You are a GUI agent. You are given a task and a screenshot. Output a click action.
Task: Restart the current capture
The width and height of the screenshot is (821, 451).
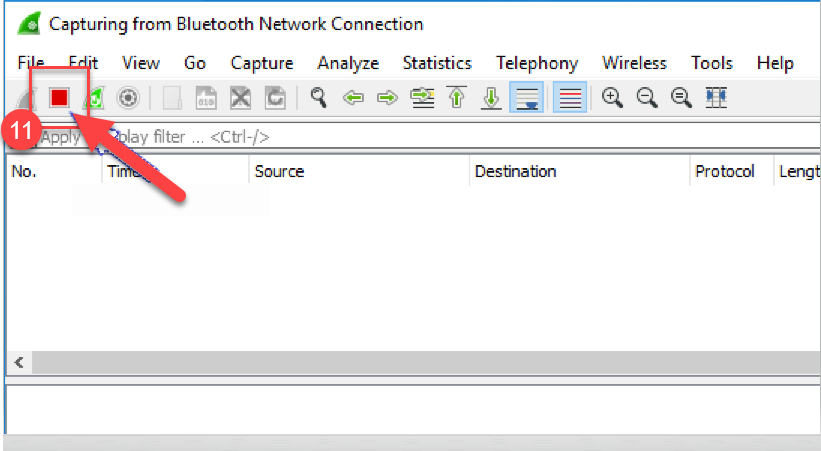[94, 98]
